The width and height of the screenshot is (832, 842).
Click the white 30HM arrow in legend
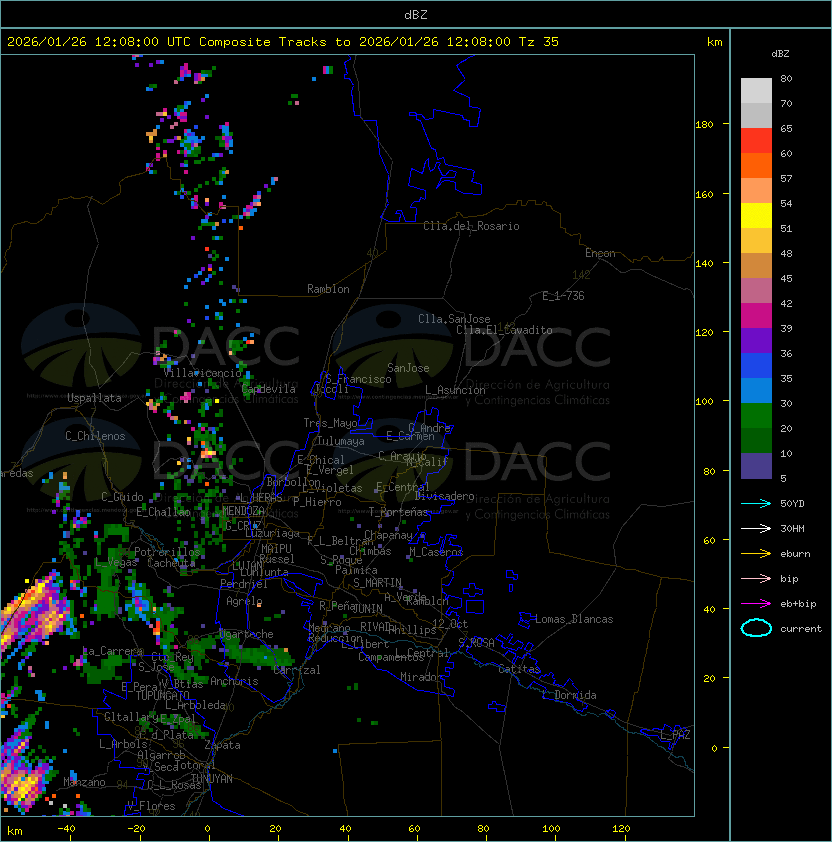[756, 528]
